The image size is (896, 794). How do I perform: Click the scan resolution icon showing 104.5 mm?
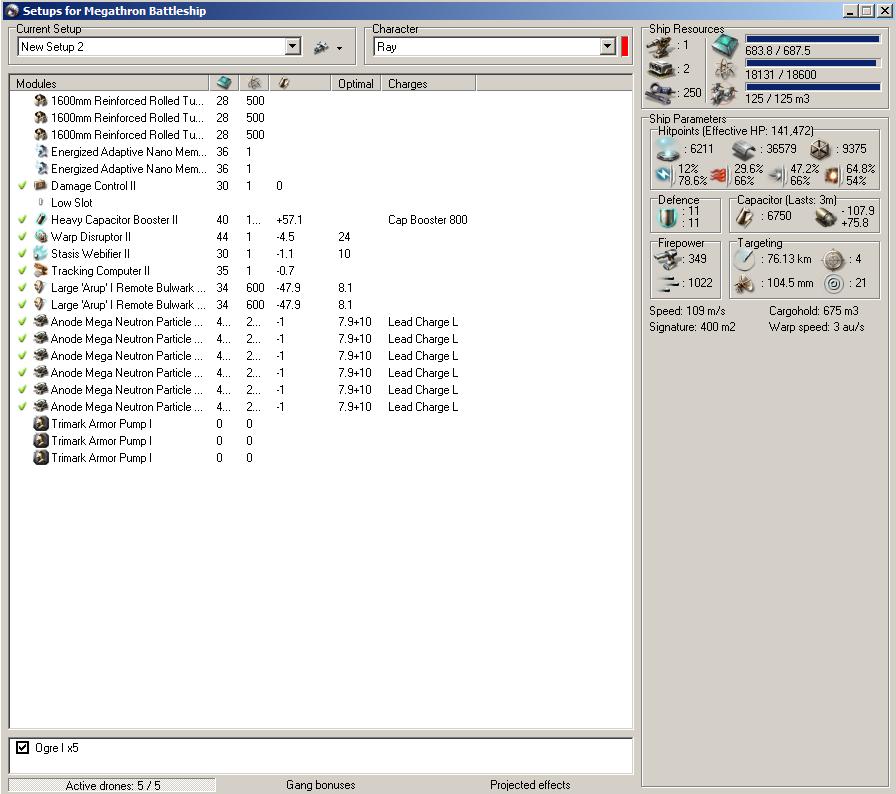744,283
